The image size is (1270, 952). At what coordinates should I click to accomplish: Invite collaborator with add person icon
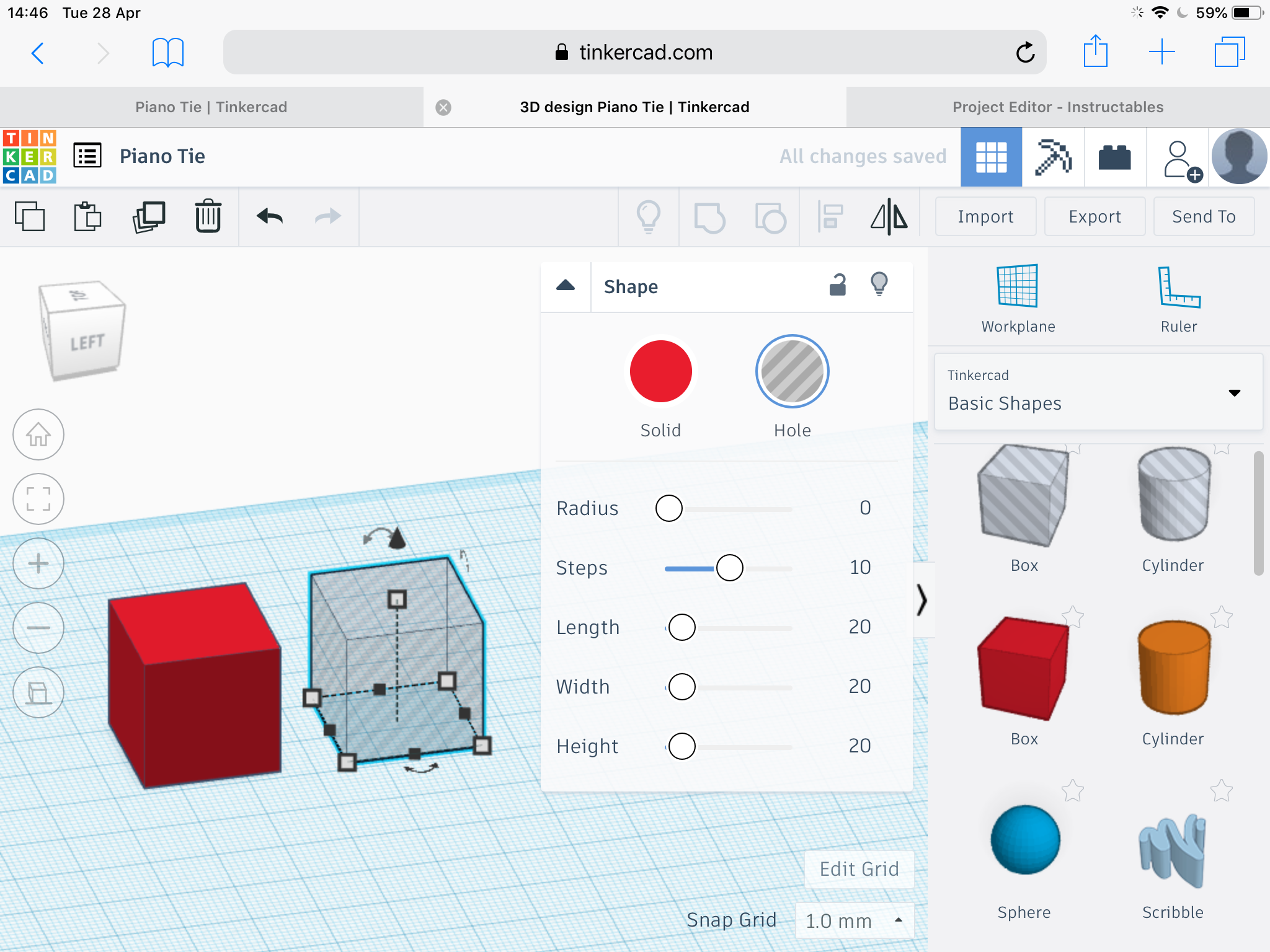(x=1182, y=161)
